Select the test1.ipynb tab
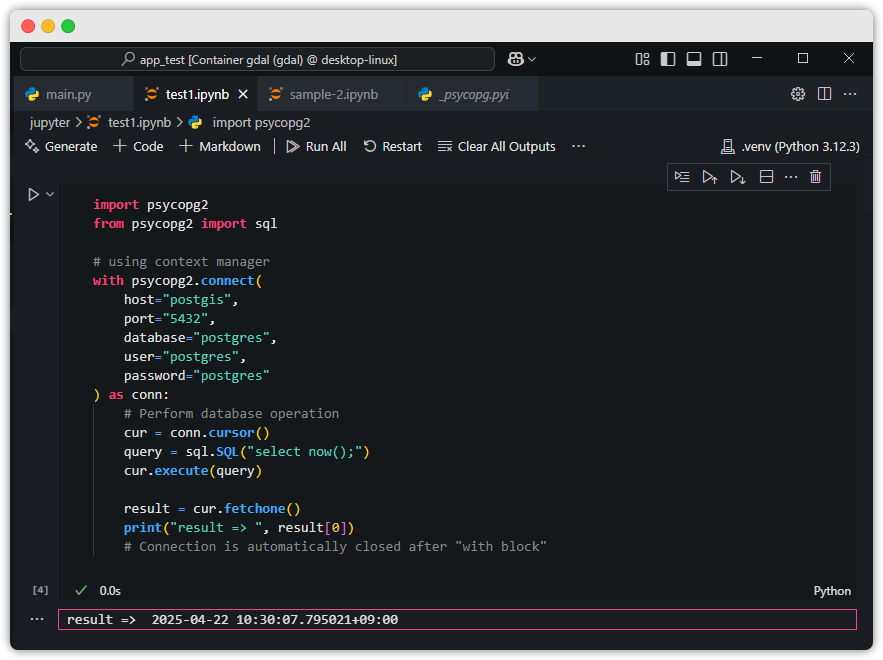This screenshot has height=660, width=883. (197, 95)
